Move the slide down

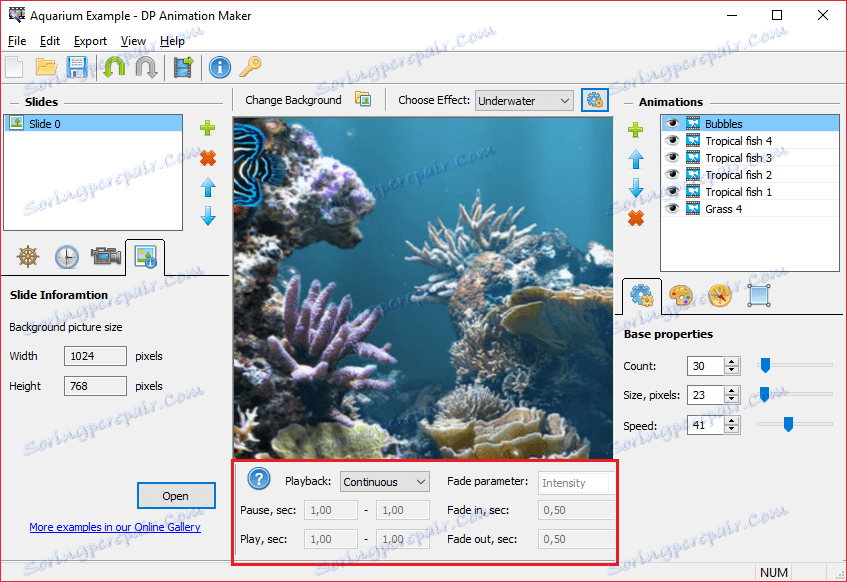(208, 216)
